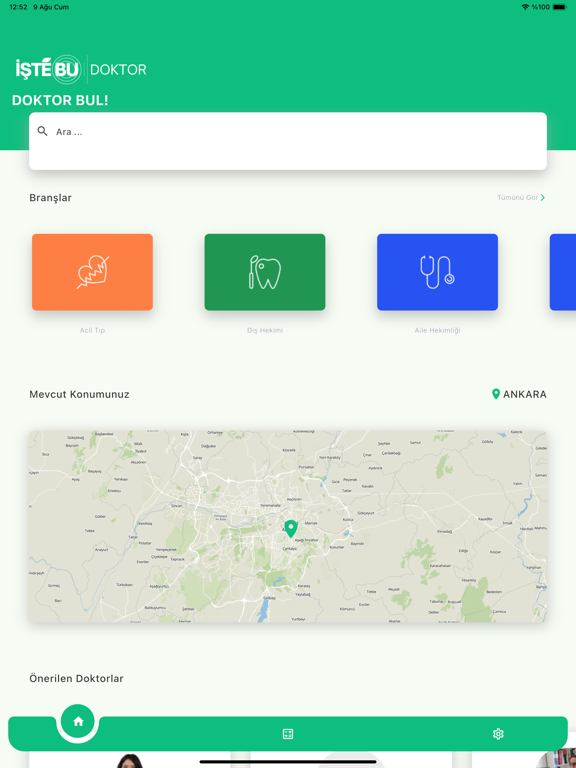Click the chevron beside Tümünü Gör
The image size is (576, 768).
click(543, 197)
